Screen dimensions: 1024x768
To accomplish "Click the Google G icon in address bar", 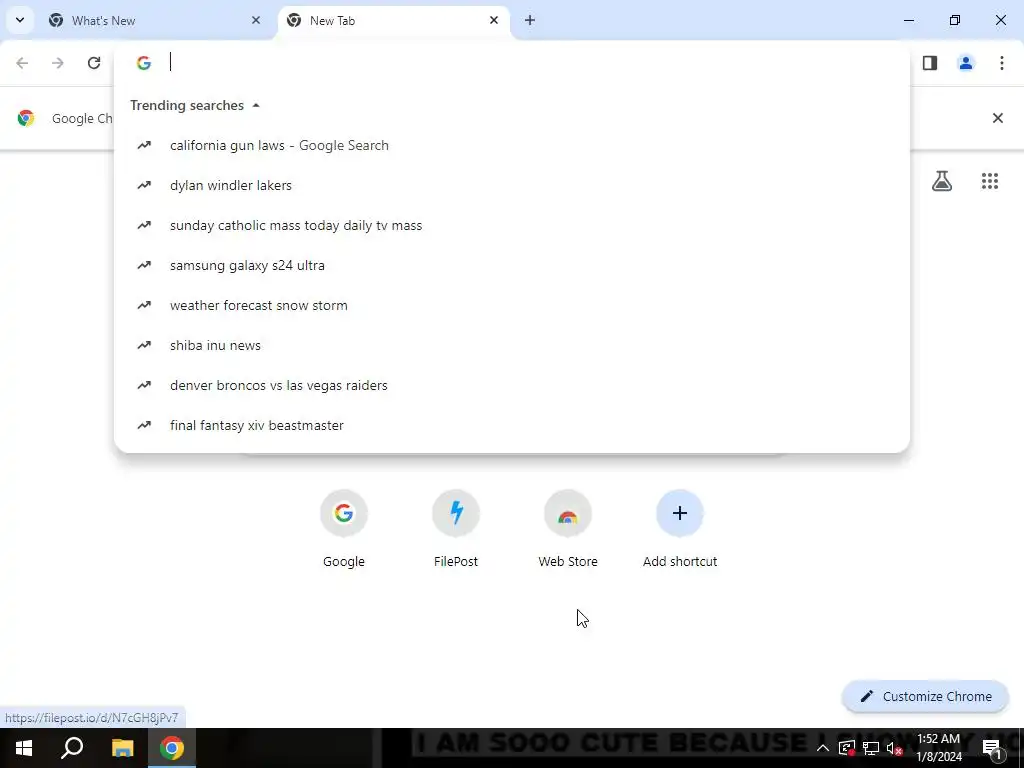I will 144,63.
